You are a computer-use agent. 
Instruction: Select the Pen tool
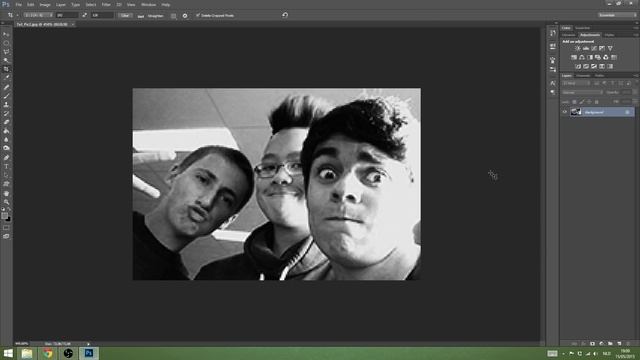point(6,158)
